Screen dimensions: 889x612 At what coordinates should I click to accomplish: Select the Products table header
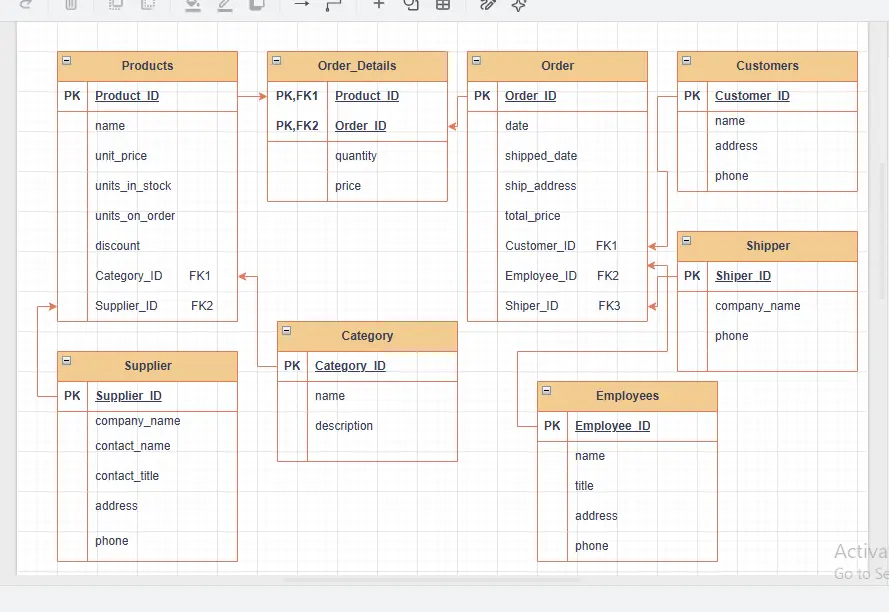(x=147, y=66)
